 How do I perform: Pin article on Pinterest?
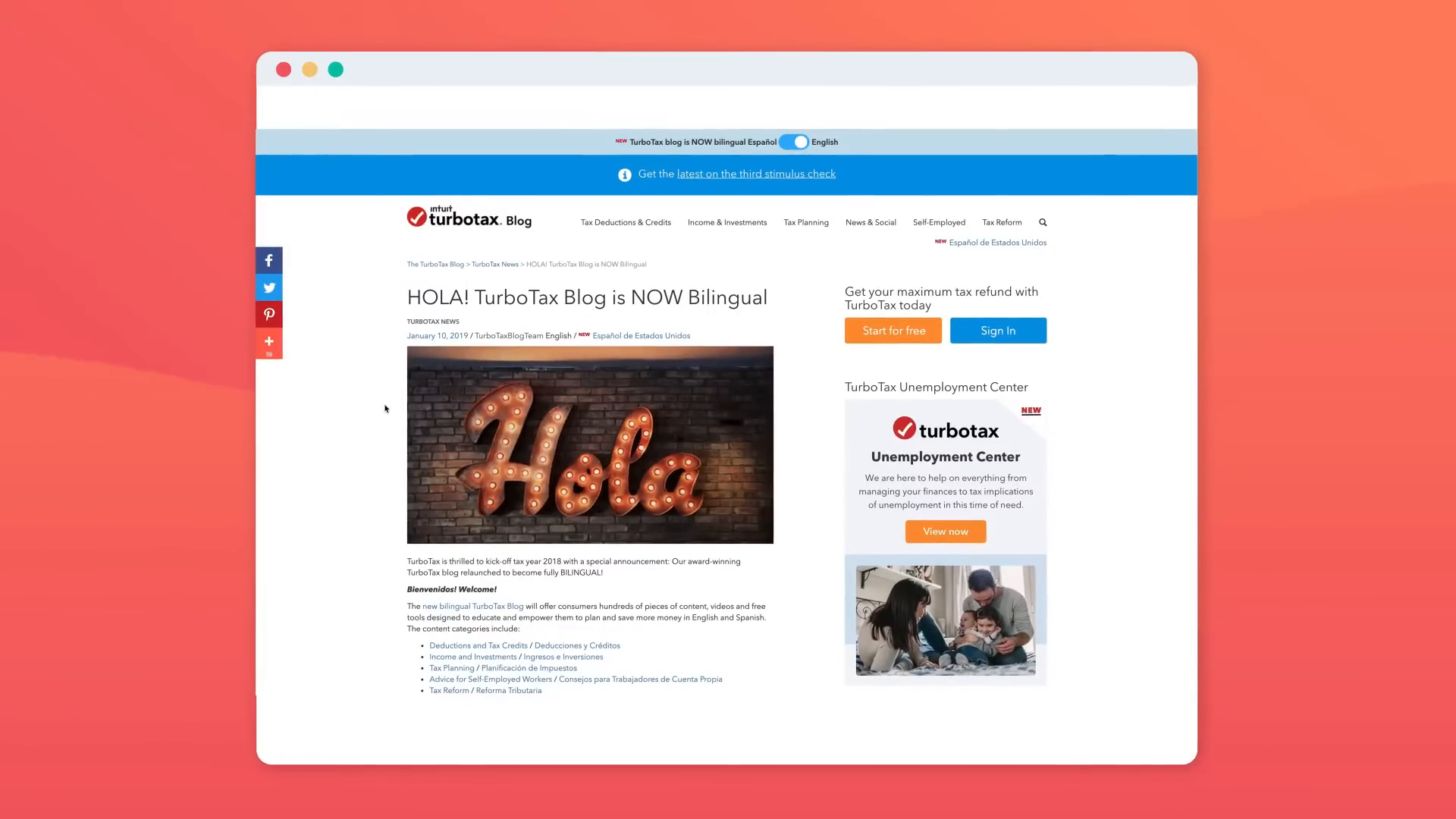click(x=268, y=314)
